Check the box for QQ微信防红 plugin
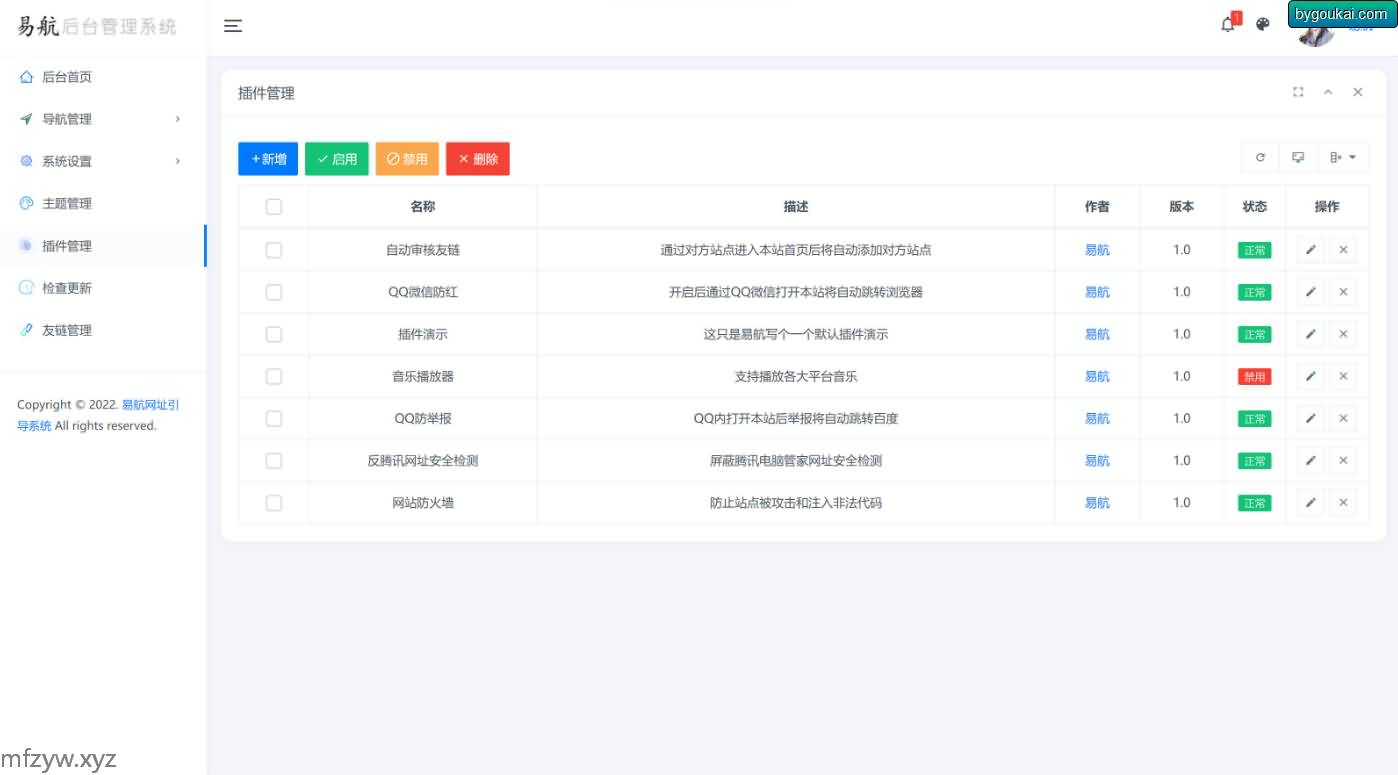The image size is (1398, 775). click(x=274, y=292)
